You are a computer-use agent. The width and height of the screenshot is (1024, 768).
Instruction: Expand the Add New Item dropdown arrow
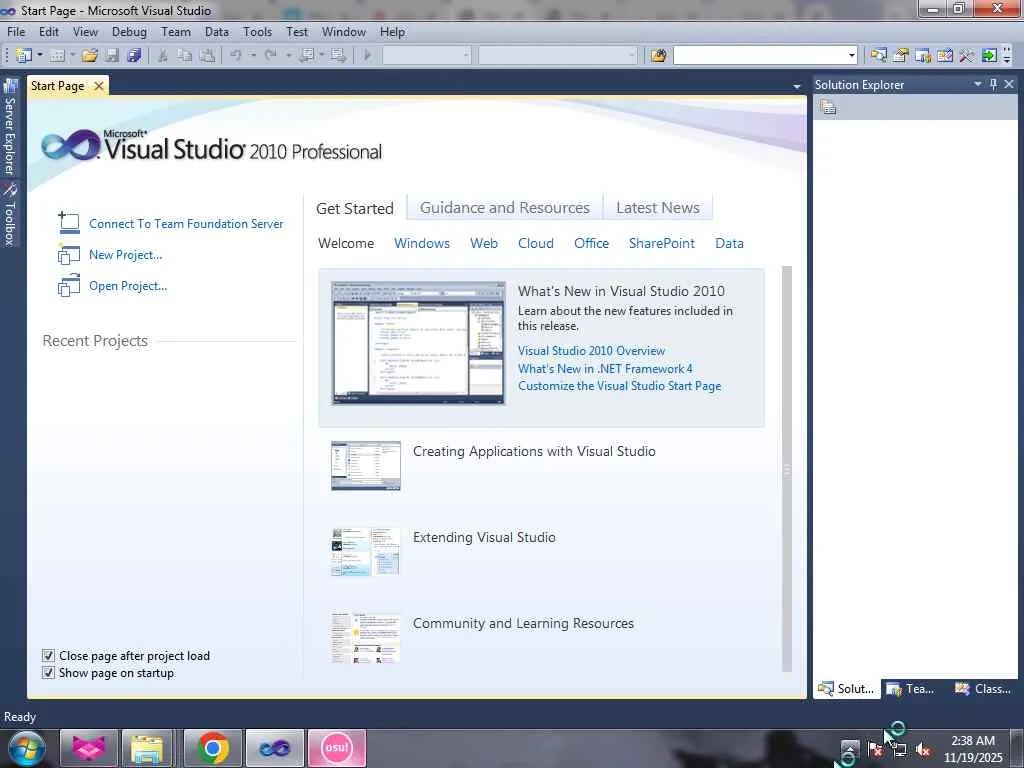(72, 56)
